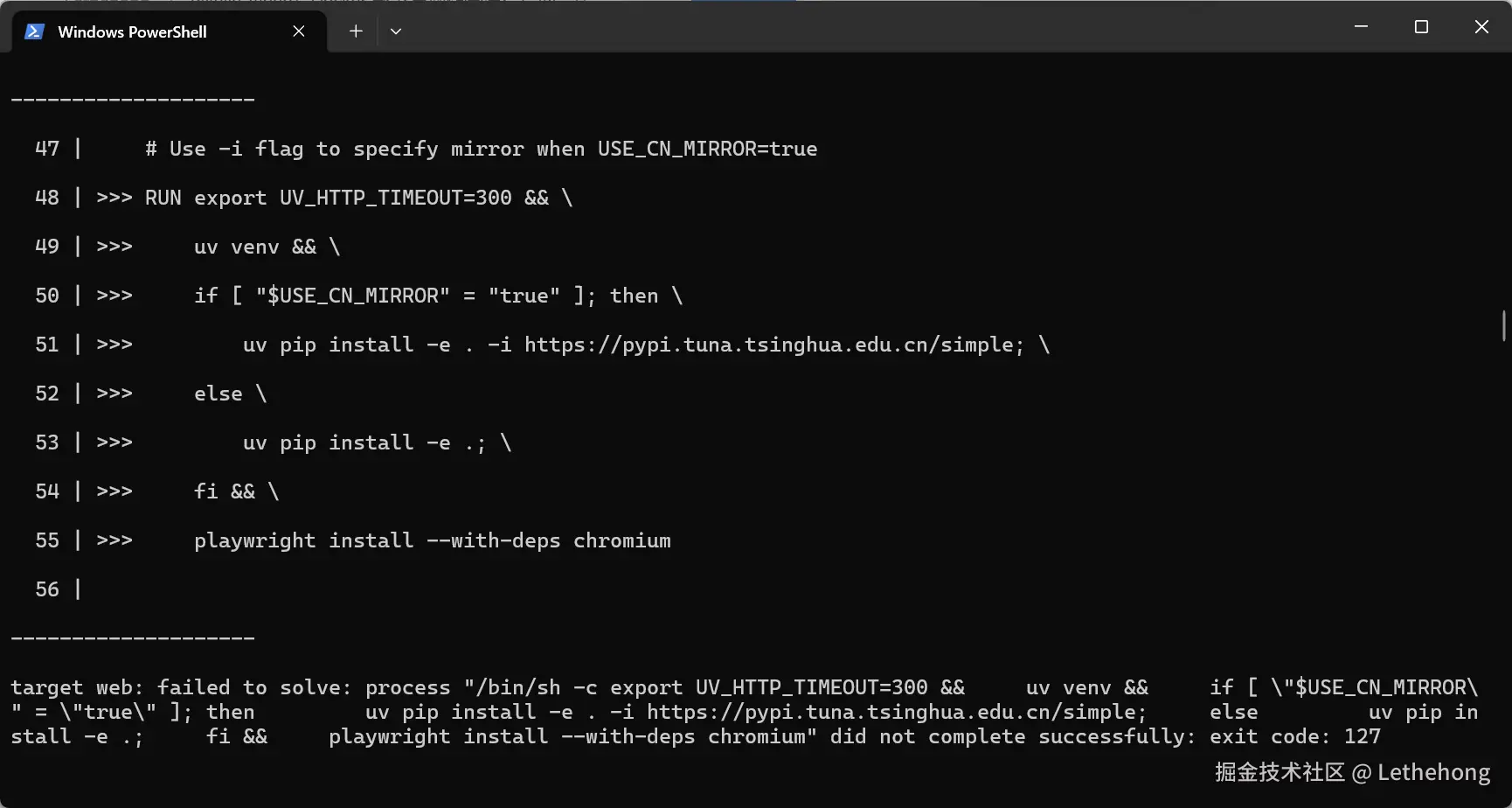
Task: Close the terminal window
Action: (1481, 27)
